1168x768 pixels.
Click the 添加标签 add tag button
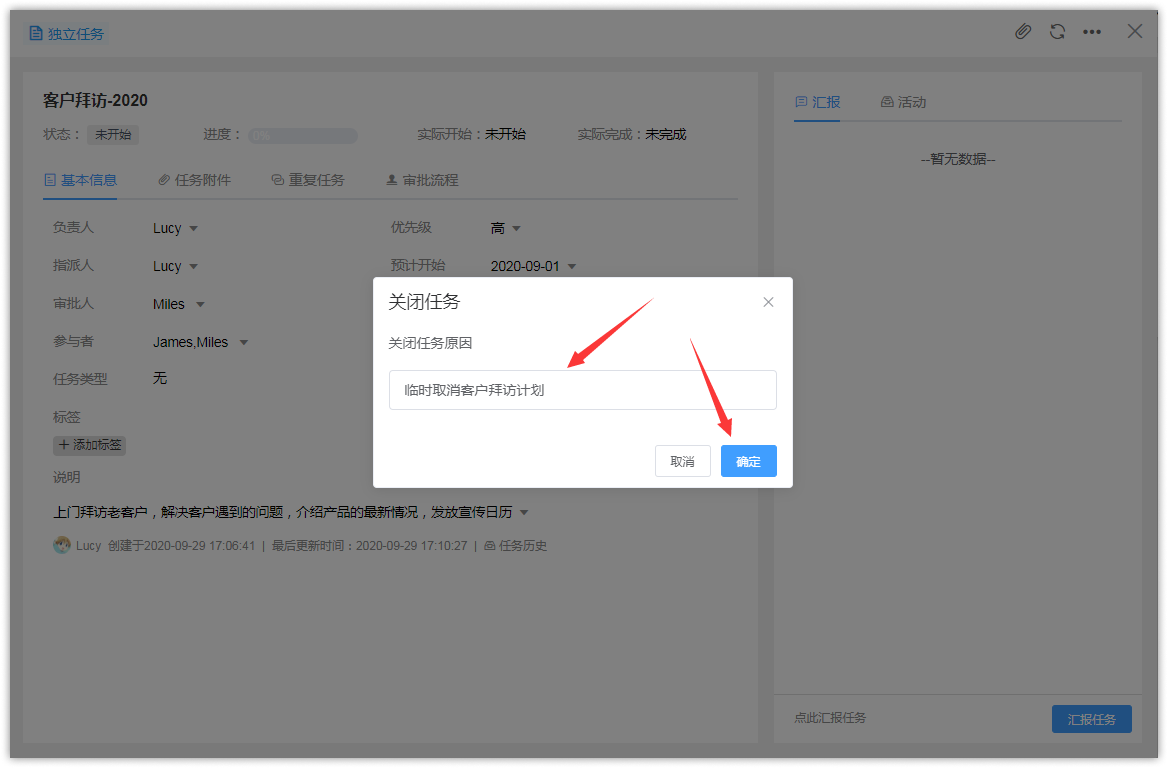[90, 445]
